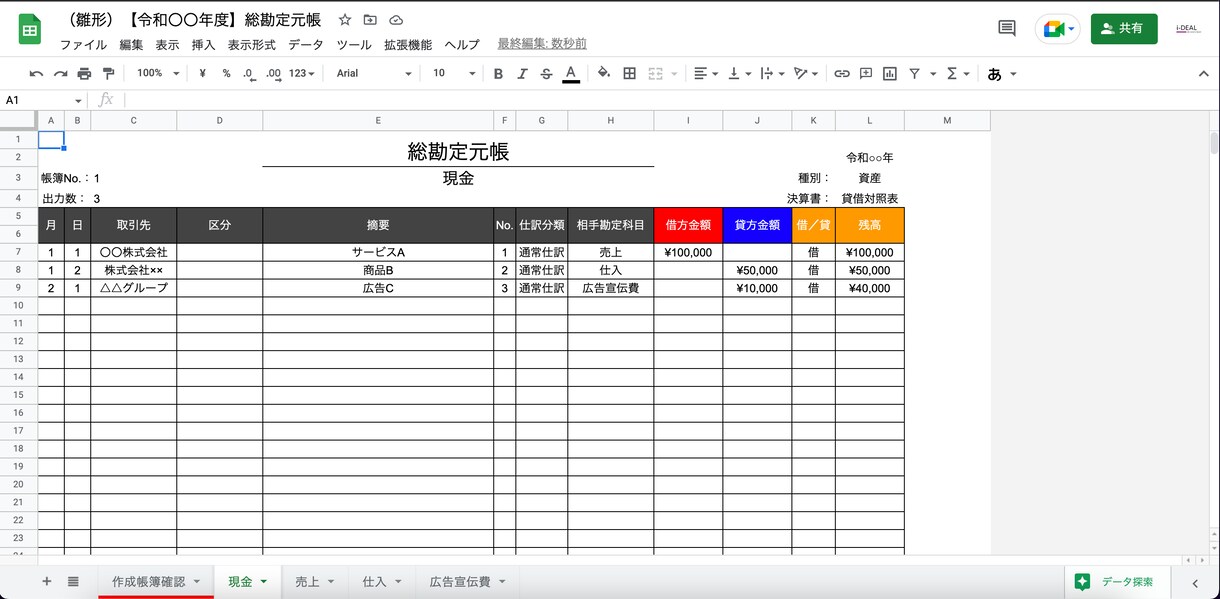
Task: Open the データ menu
Action: click(306, 45)
